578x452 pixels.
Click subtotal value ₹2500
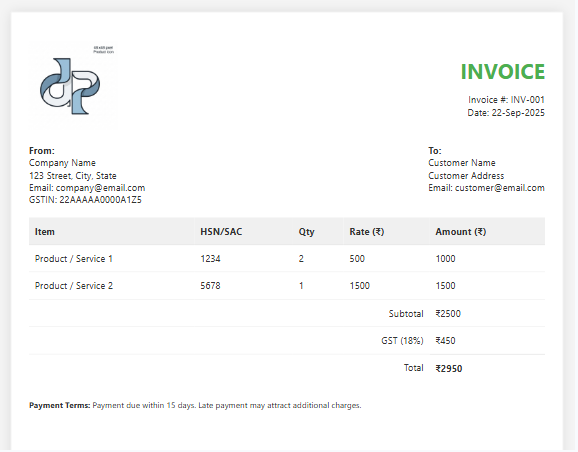pos(448,314)
